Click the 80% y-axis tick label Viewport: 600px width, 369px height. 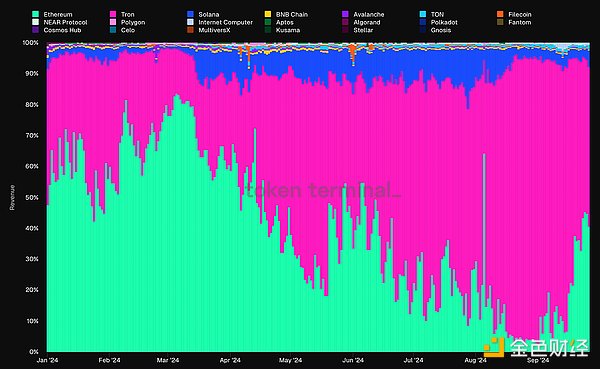(32, 104)
